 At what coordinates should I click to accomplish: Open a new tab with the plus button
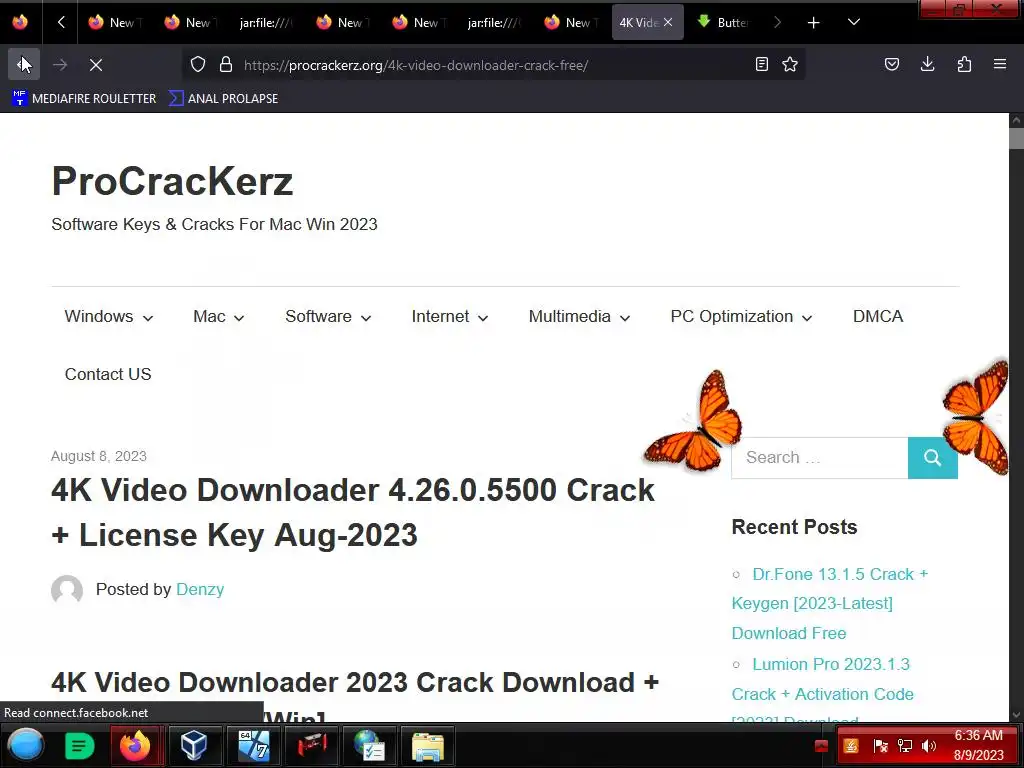[813, 23]
